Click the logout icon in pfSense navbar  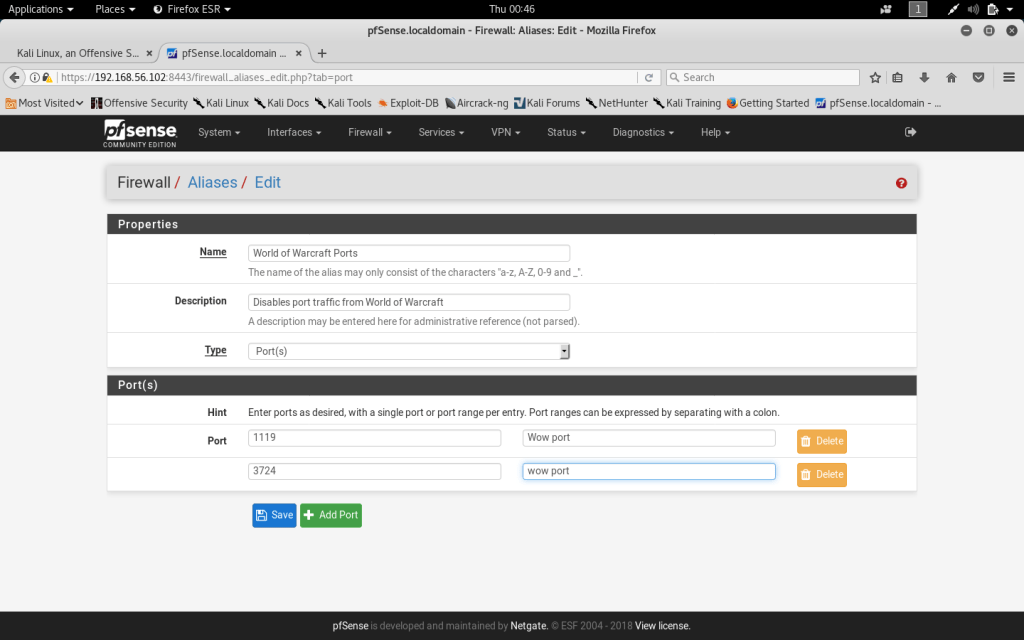click(x=910, y=132)
